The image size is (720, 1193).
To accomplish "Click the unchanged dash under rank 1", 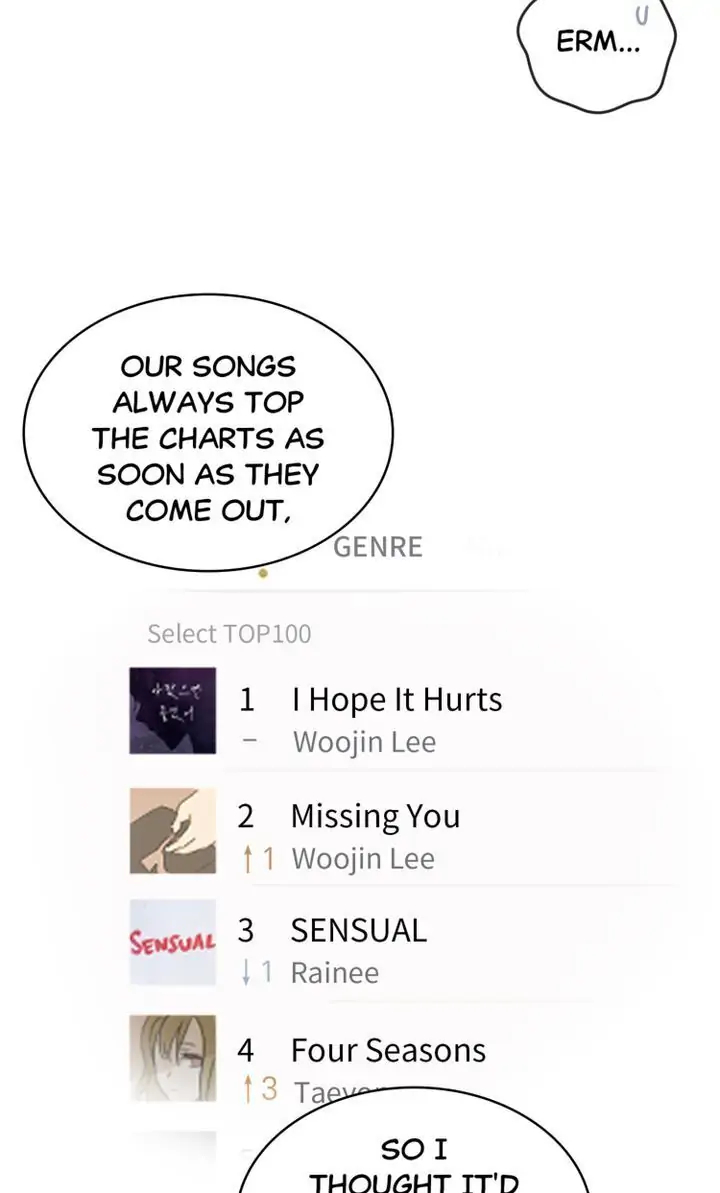I will (250, 742).
